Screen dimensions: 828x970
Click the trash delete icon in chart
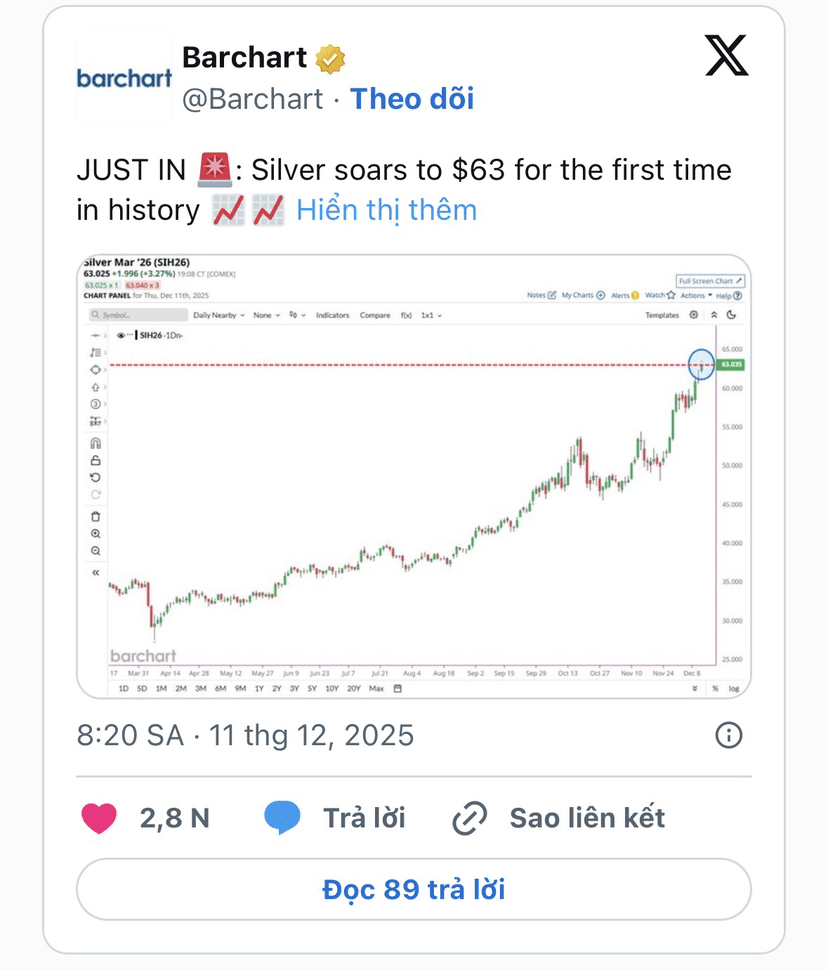tap(96, 516)
